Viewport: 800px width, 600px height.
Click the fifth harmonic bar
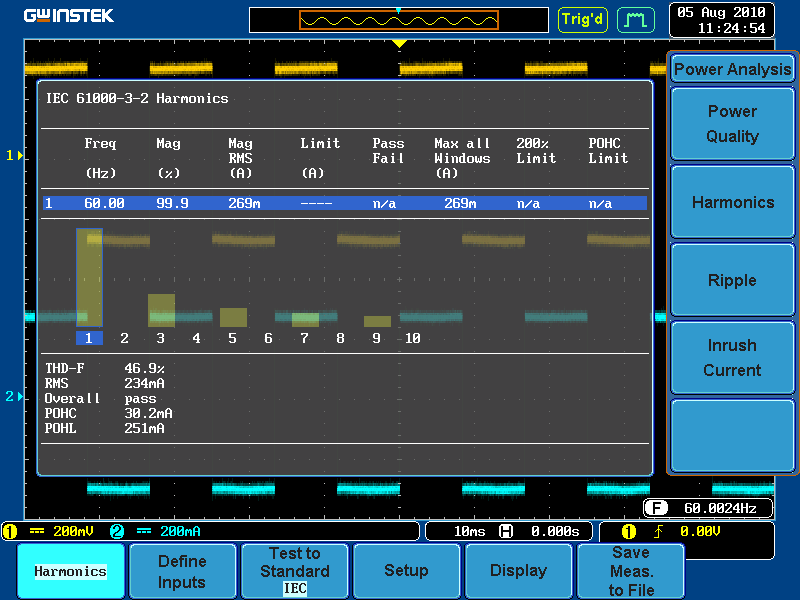click(233, 317)
